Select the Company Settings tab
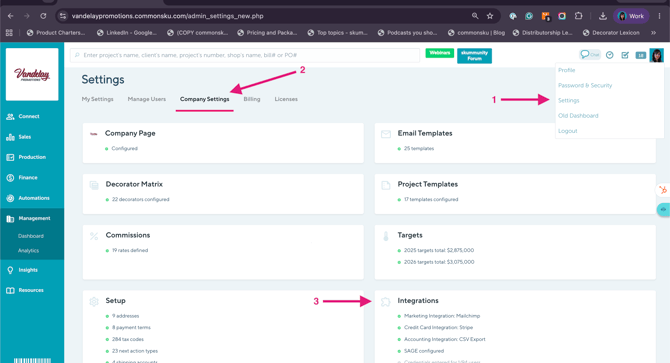The image size is (670, 363). click(204, 99)
